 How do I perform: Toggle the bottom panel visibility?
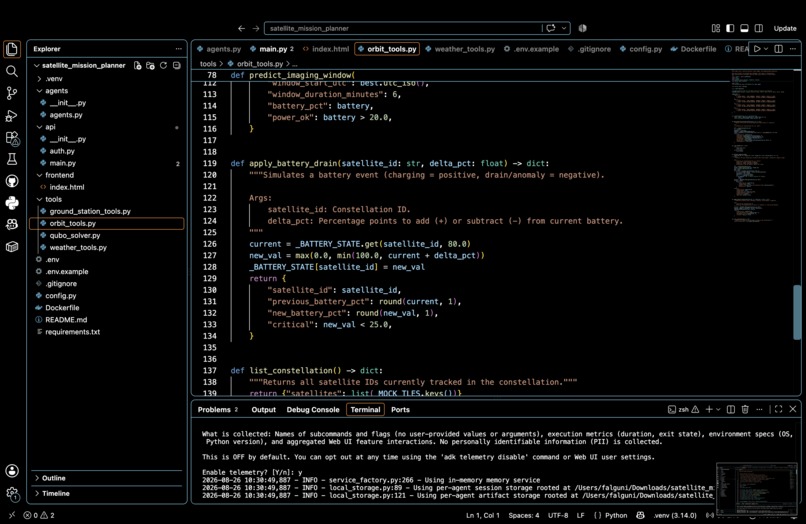[744, 28]
